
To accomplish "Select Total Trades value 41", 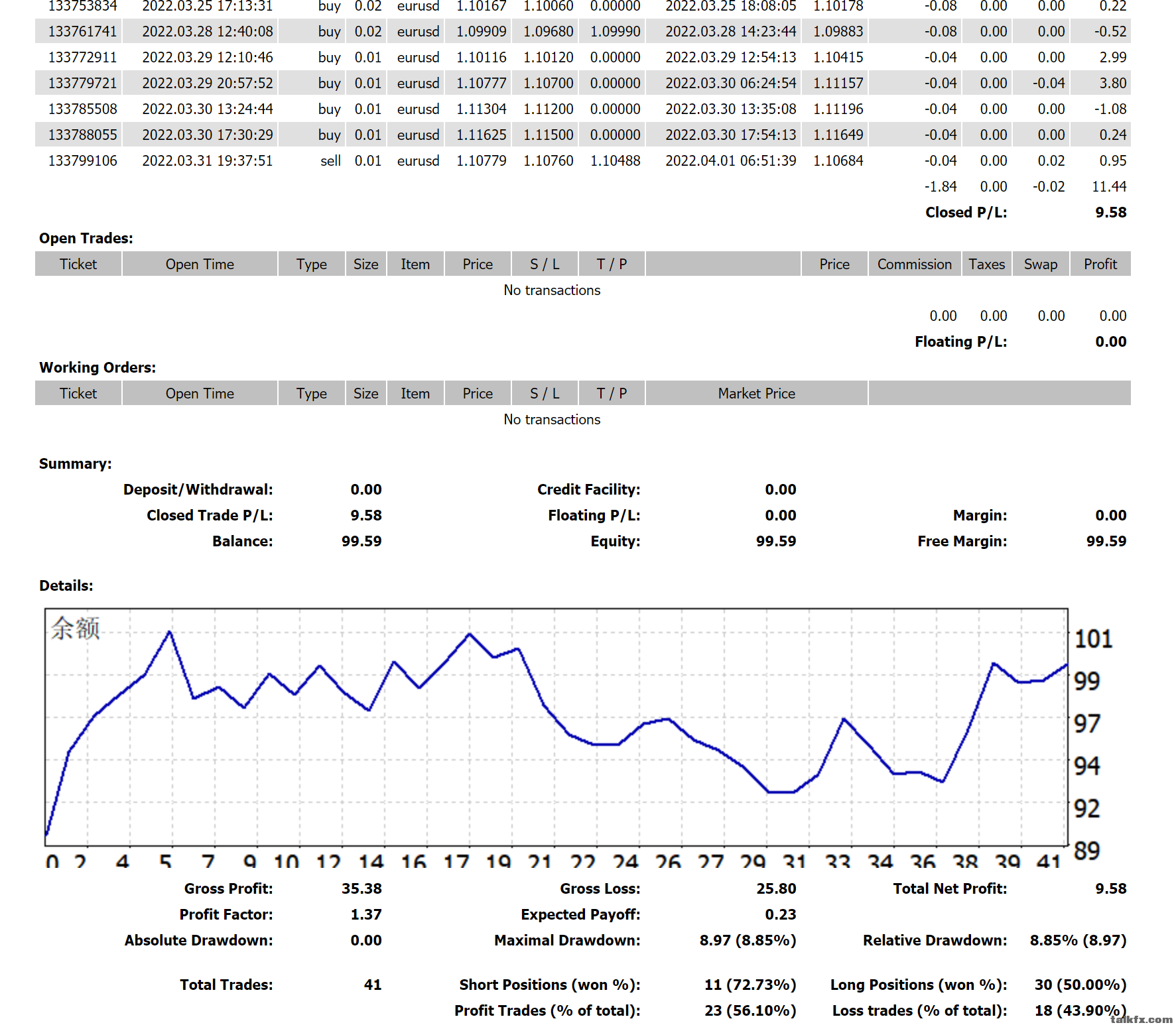I will [373, 985].
